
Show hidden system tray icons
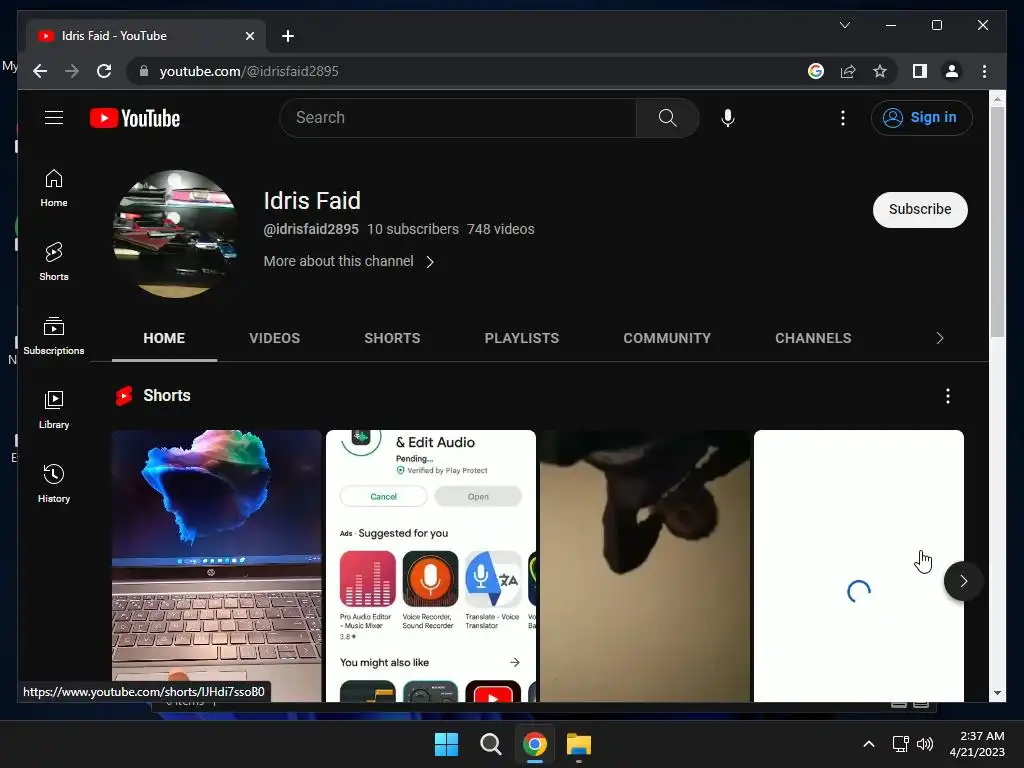coord(869,744)
